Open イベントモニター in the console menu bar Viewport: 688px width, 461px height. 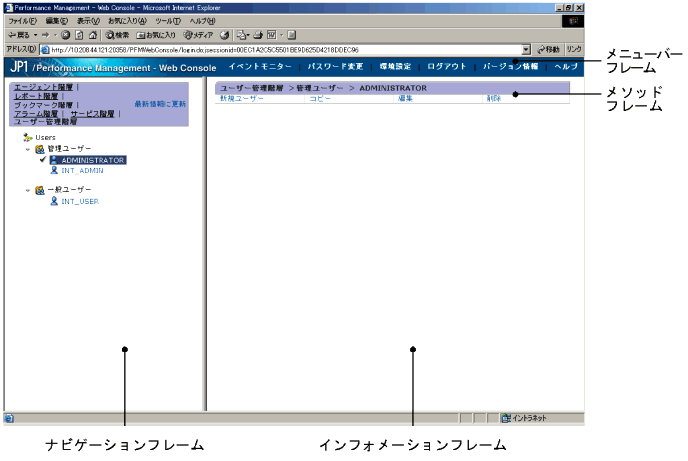pos(260,66)
